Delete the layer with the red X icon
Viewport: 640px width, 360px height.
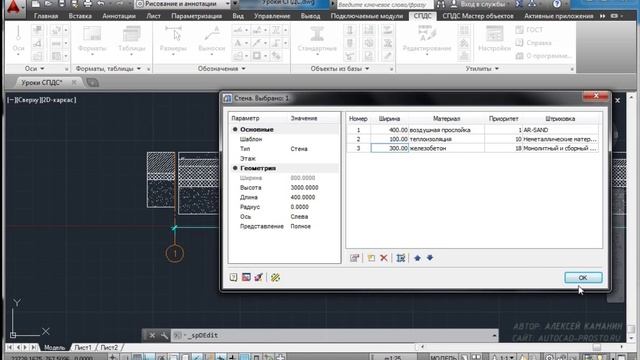[384, 258]
